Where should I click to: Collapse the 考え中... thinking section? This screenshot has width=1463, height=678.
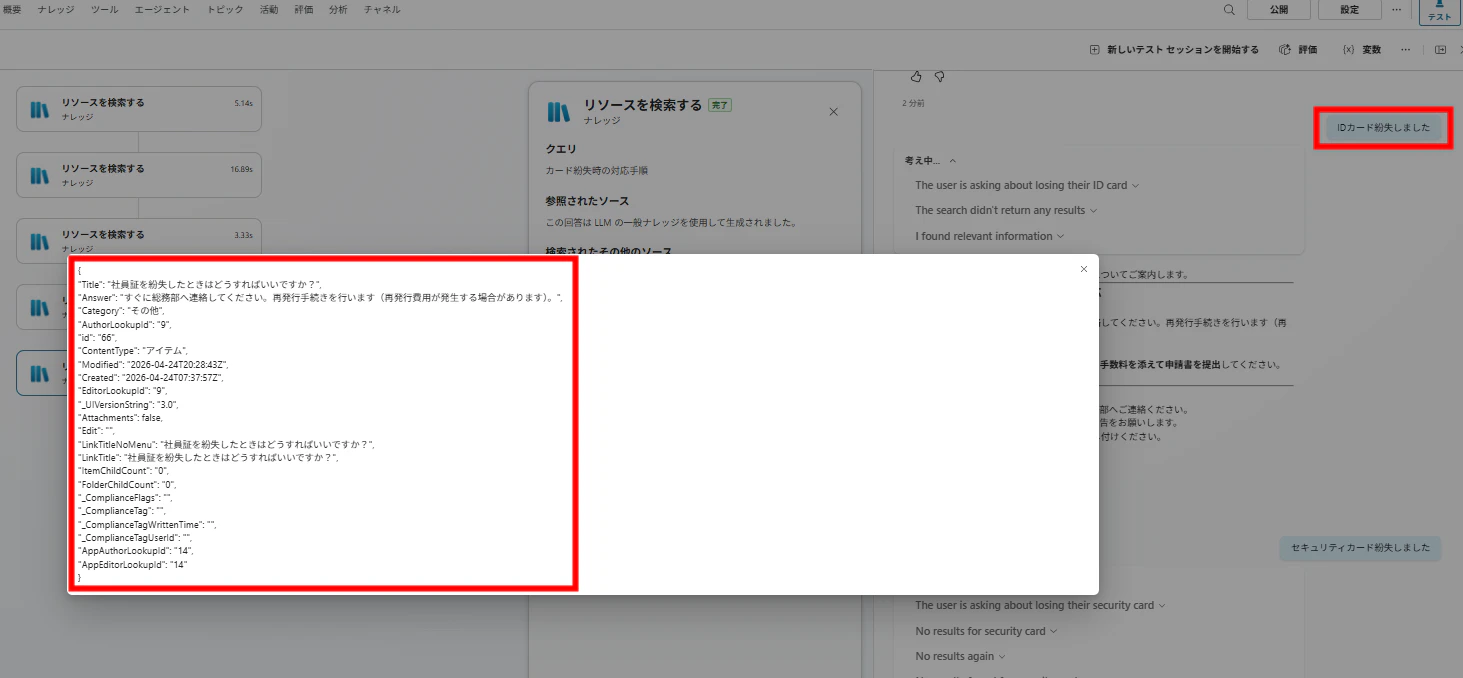point(931,160)
